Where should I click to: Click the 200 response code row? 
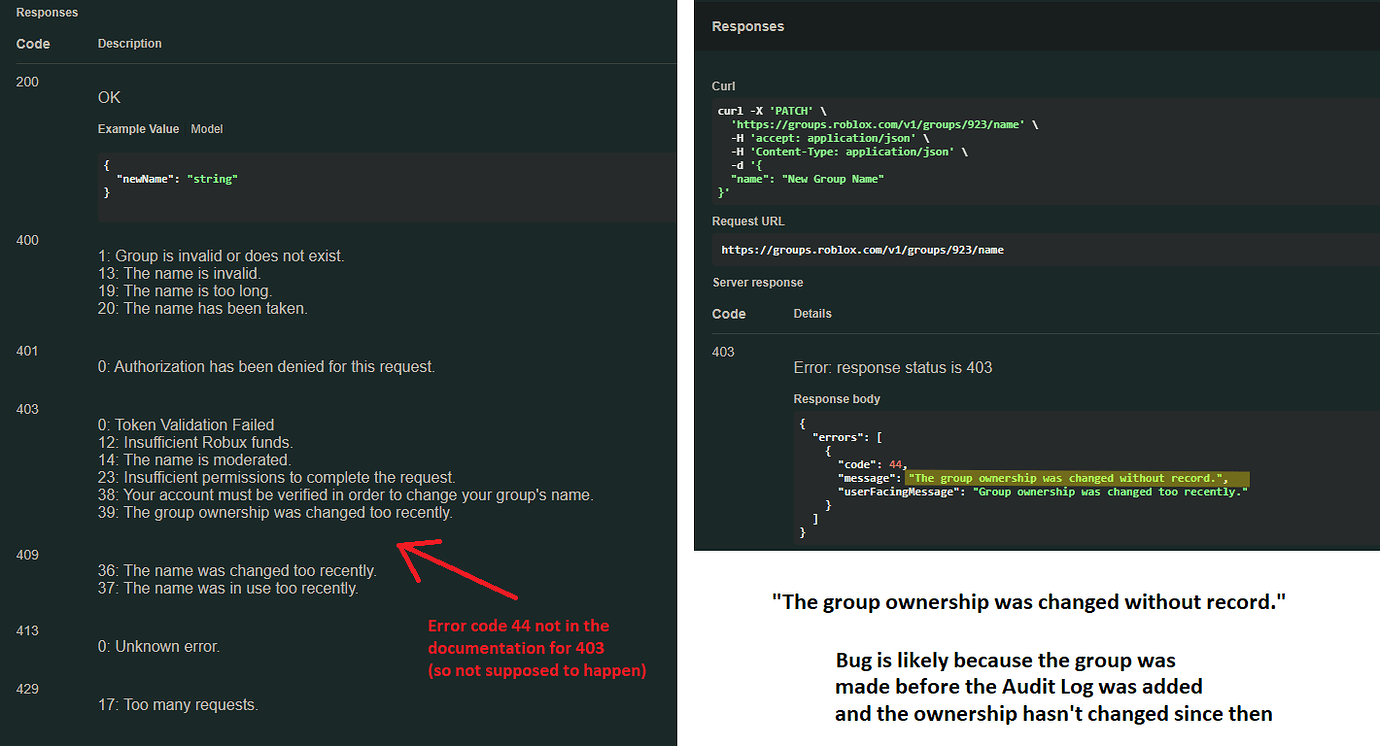27,81
